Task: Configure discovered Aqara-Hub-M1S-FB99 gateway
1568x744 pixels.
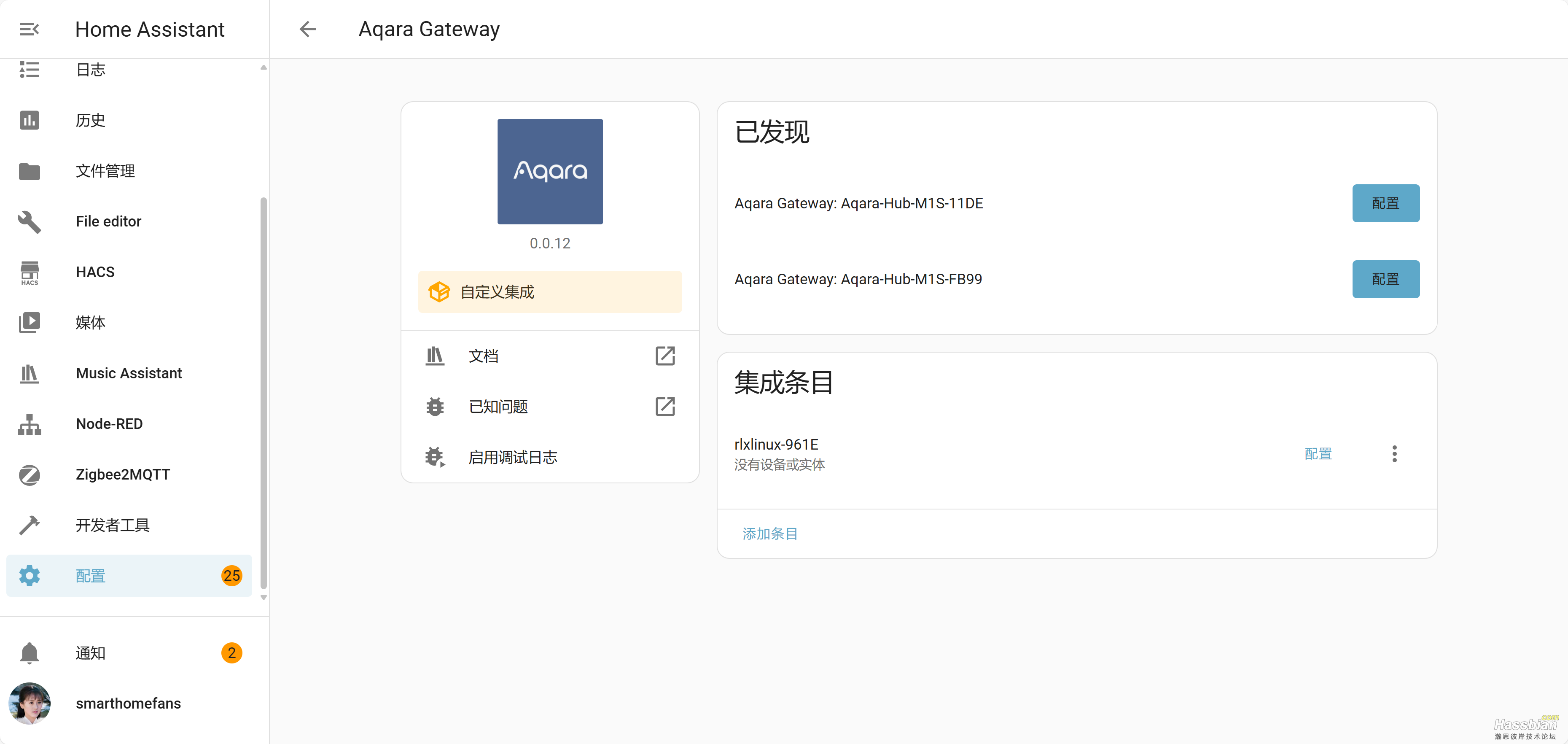Action: (1385, 280)
